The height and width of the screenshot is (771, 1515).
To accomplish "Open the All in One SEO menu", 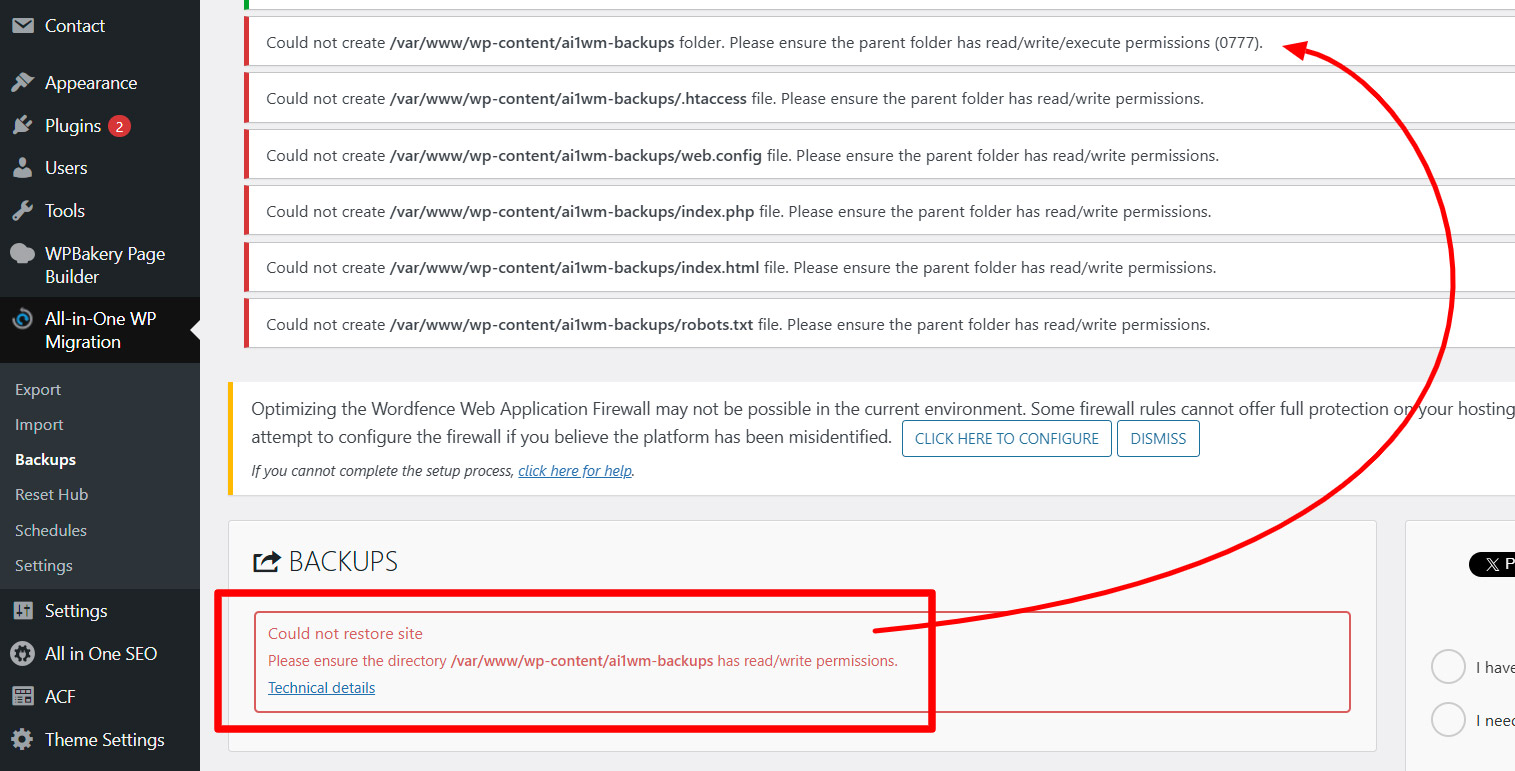I will pyautogui.click(x=100, y=654).
